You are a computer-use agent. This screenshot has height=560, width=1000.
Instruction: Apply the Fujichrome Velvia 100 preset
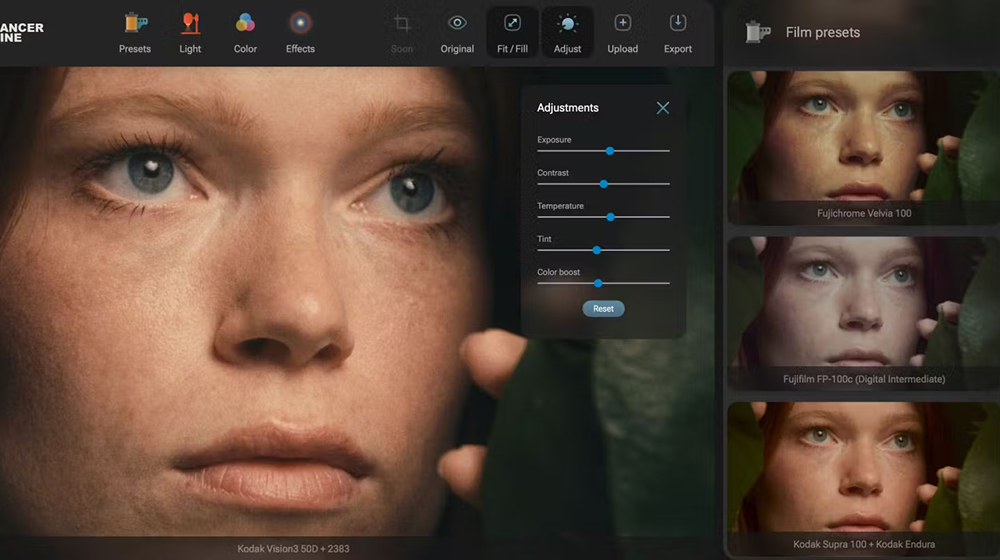(861, 140)
